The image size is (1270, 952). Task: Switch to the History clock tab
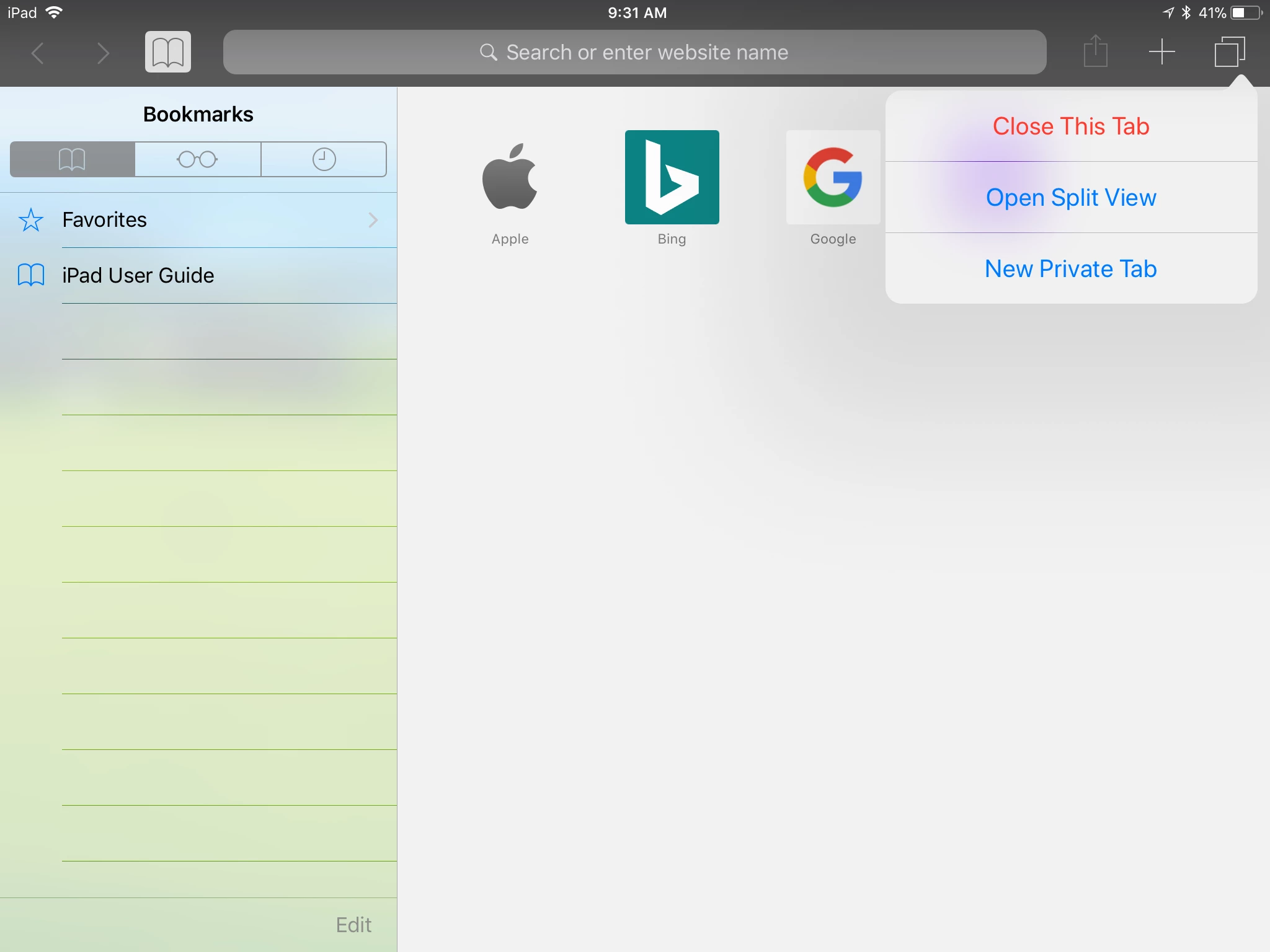click(x=324, y=159)
